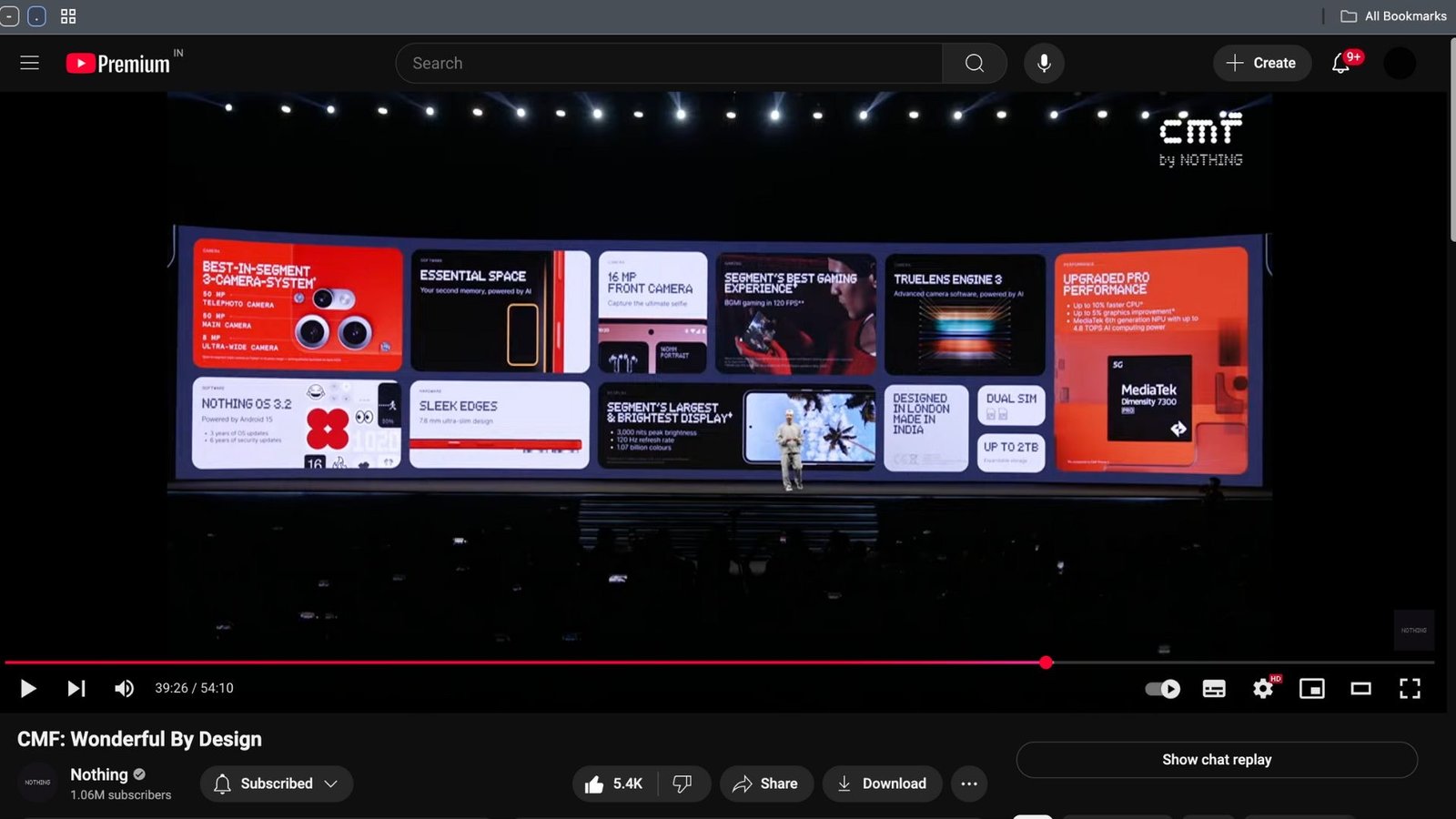Open the Nothing channel name link
The width and height of the screenshot is (1456, 819).
coord(99,774)
